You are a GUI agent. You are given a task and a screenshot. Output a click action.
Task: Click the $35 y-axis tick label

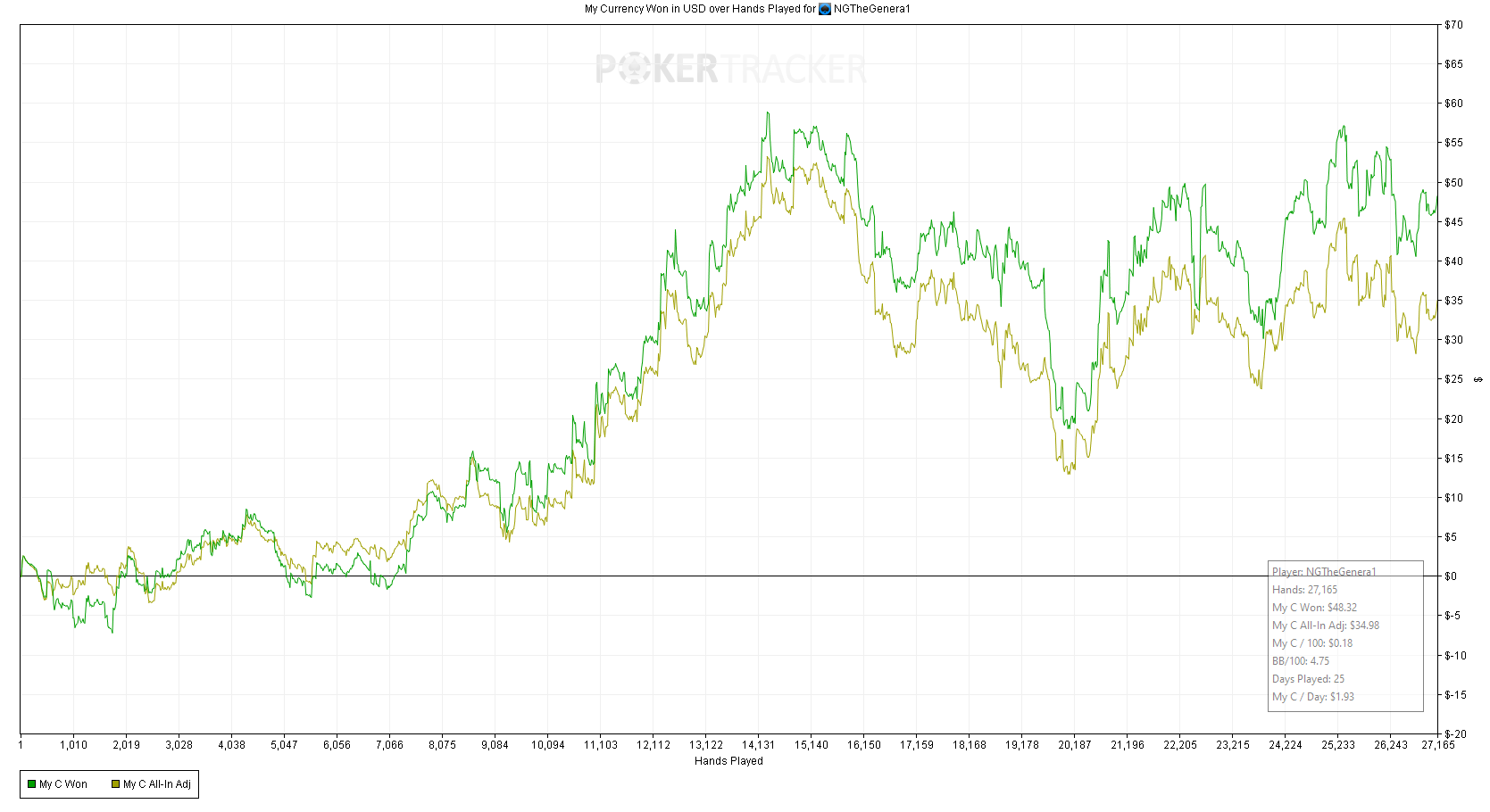[x=1454, y=301]
